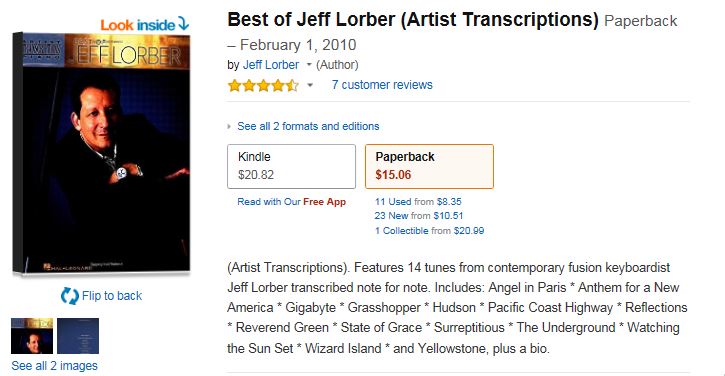
Task: Click the star rating icons
Action: coord(264,86)
